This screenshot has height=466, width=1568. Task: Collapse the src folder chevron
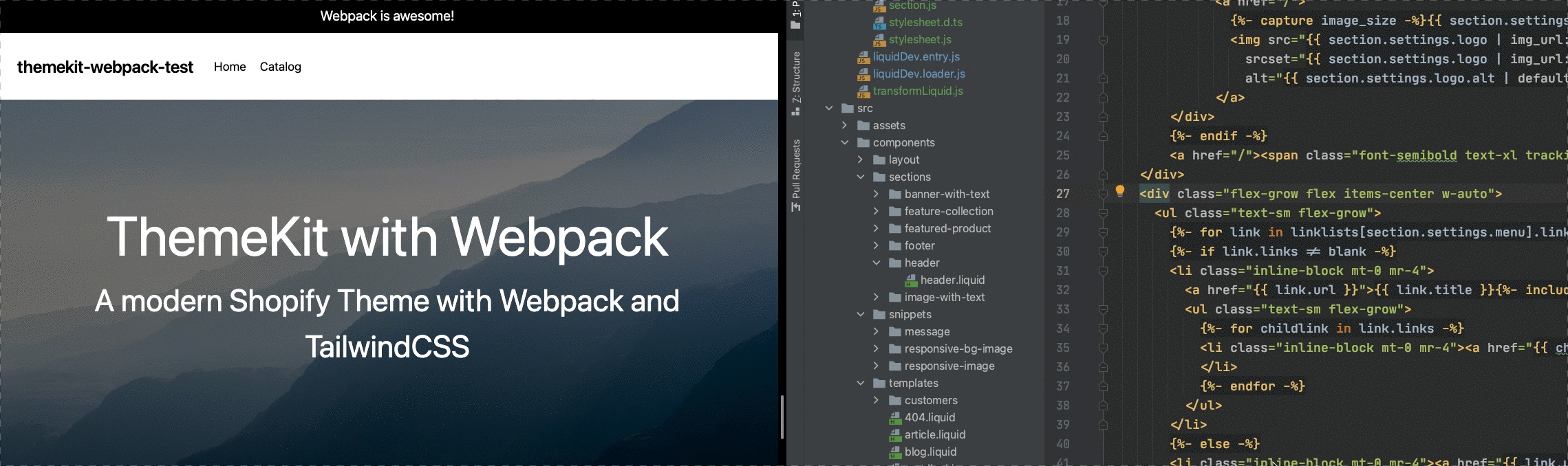point(829,108)
